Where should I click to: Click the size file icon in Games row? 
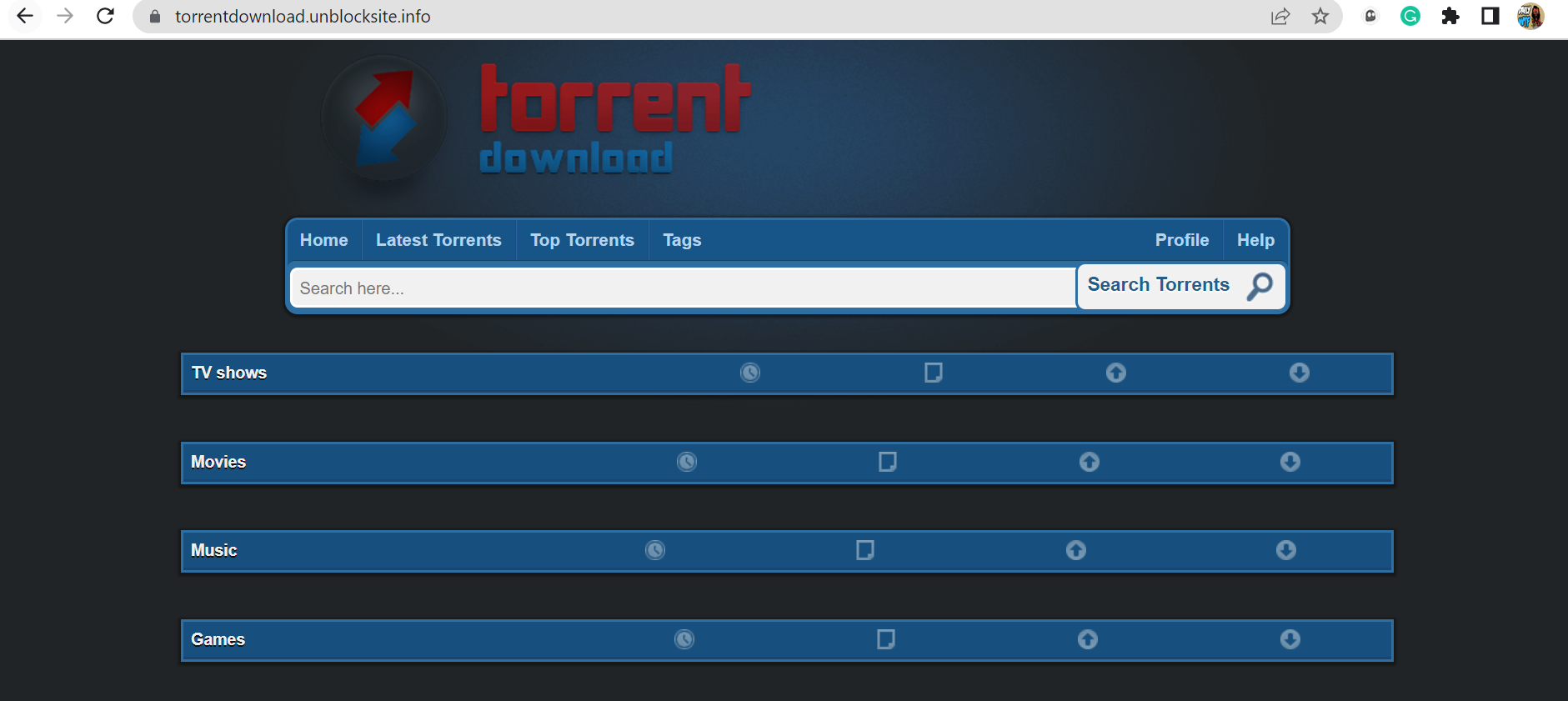pos(886,639)
